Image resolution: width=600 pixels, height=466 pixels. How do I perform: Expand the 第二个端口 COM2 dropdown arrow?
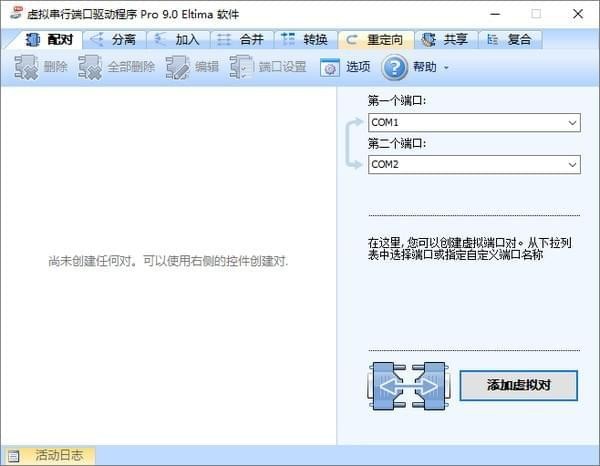572,165
